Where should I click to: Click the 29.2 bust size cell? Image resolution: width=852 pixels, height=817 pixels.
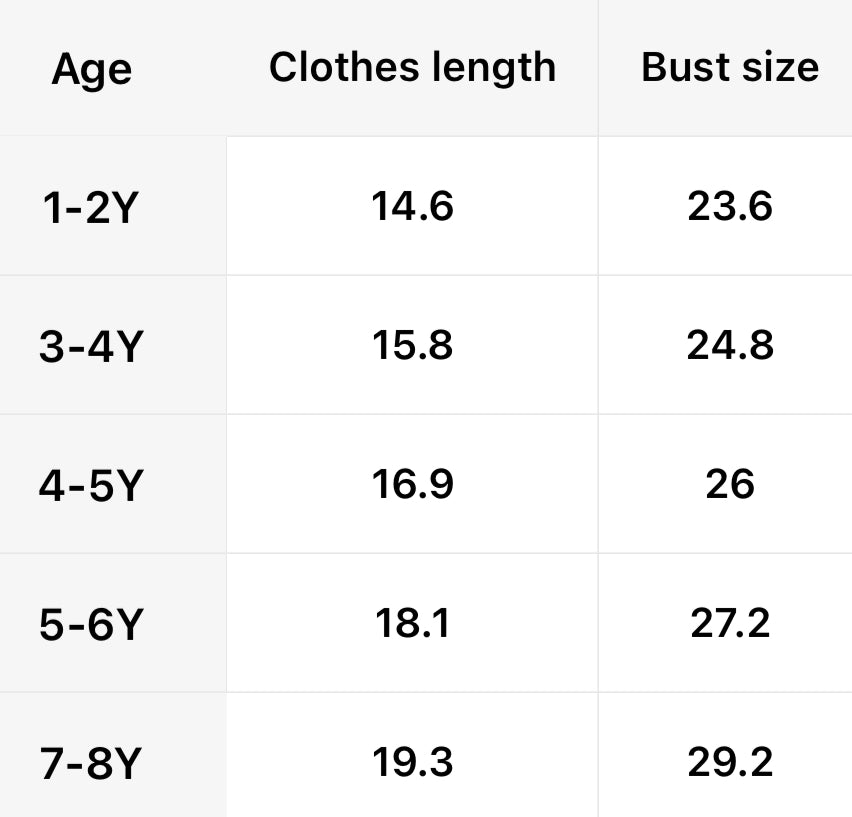pos(729,762)
